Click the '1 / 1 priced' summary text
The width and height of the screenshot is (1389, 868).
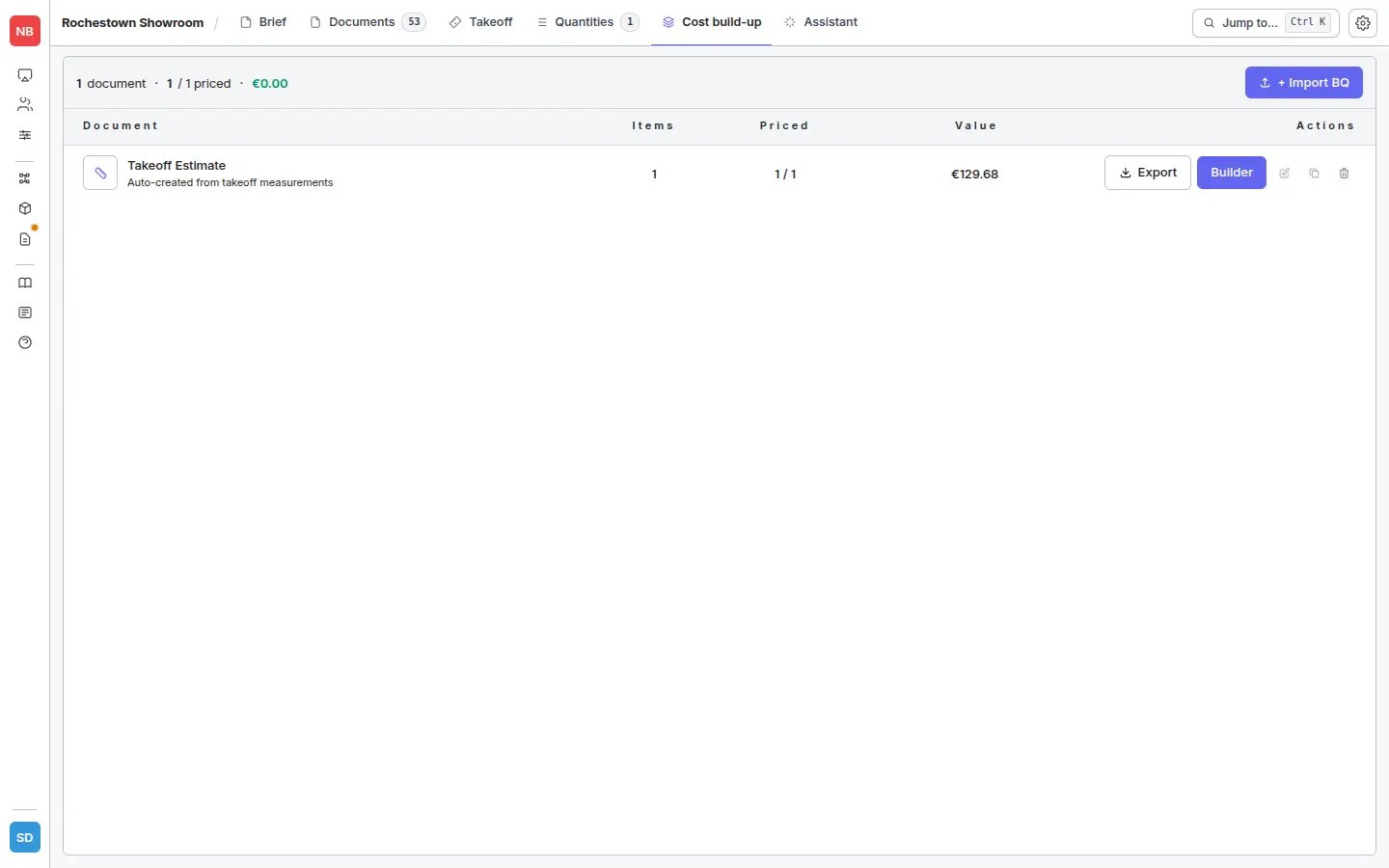[x=199, y=84]
